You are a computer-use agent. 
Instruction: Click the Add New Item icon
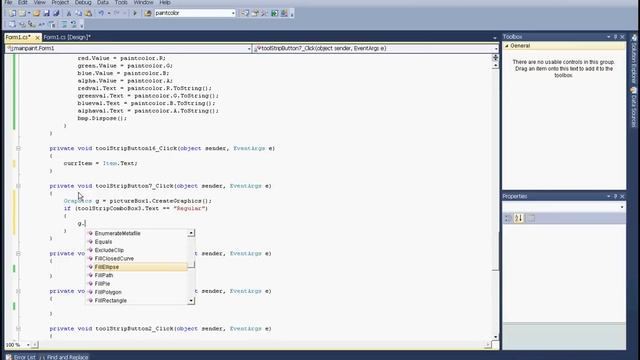(x=22, y=13)
